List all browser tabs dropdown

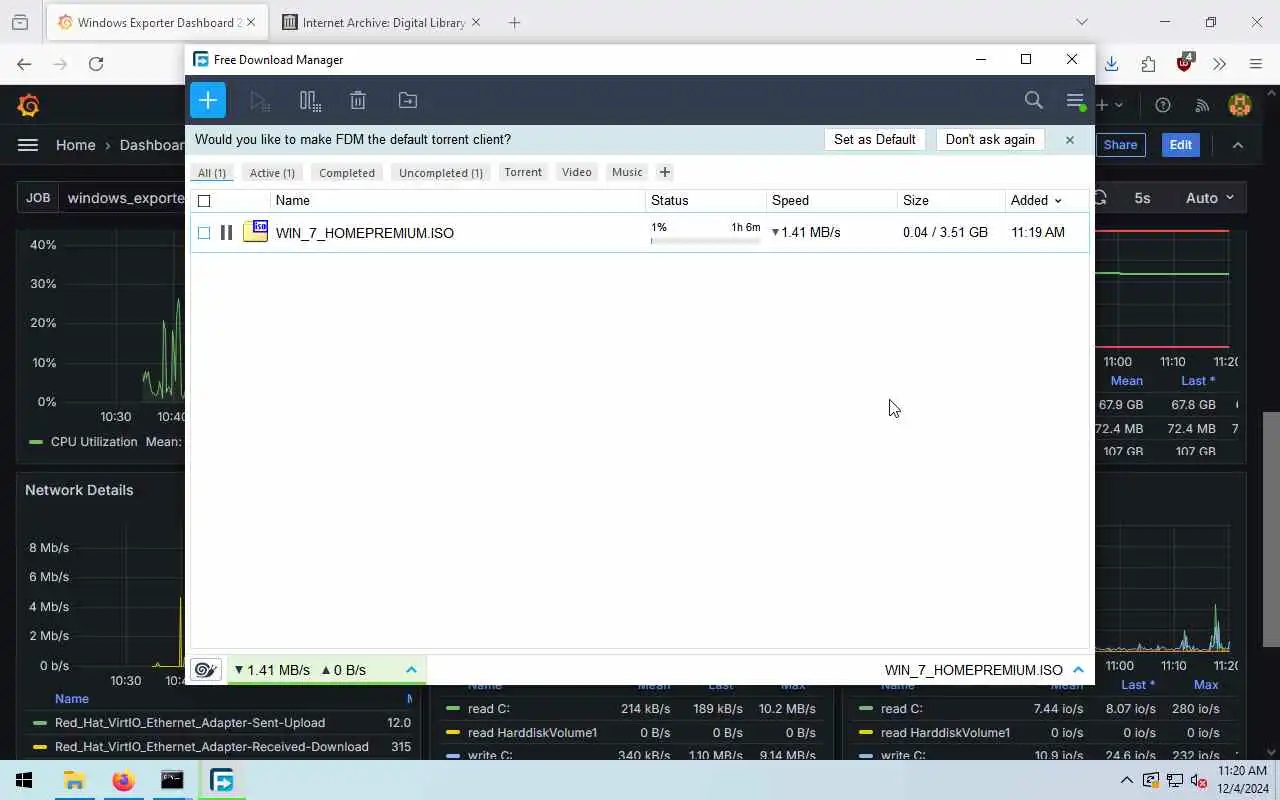click(1081, 22)
